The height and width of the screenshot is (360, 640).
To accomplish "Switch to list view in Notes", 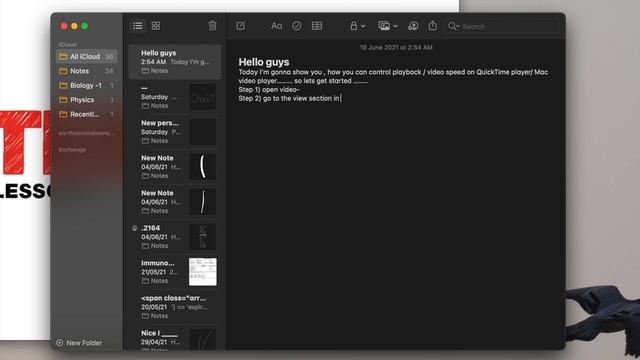I will click(x=138, y=26).
